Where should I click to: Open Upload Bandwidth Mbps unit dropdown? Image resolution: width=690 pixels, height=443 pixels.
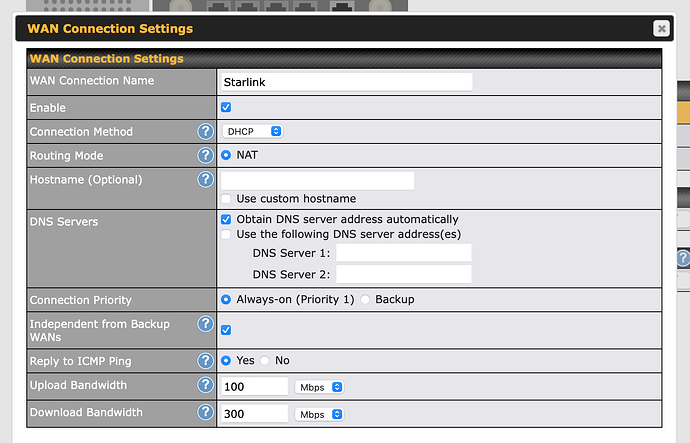pyautogui.click(x=320, y=386)
